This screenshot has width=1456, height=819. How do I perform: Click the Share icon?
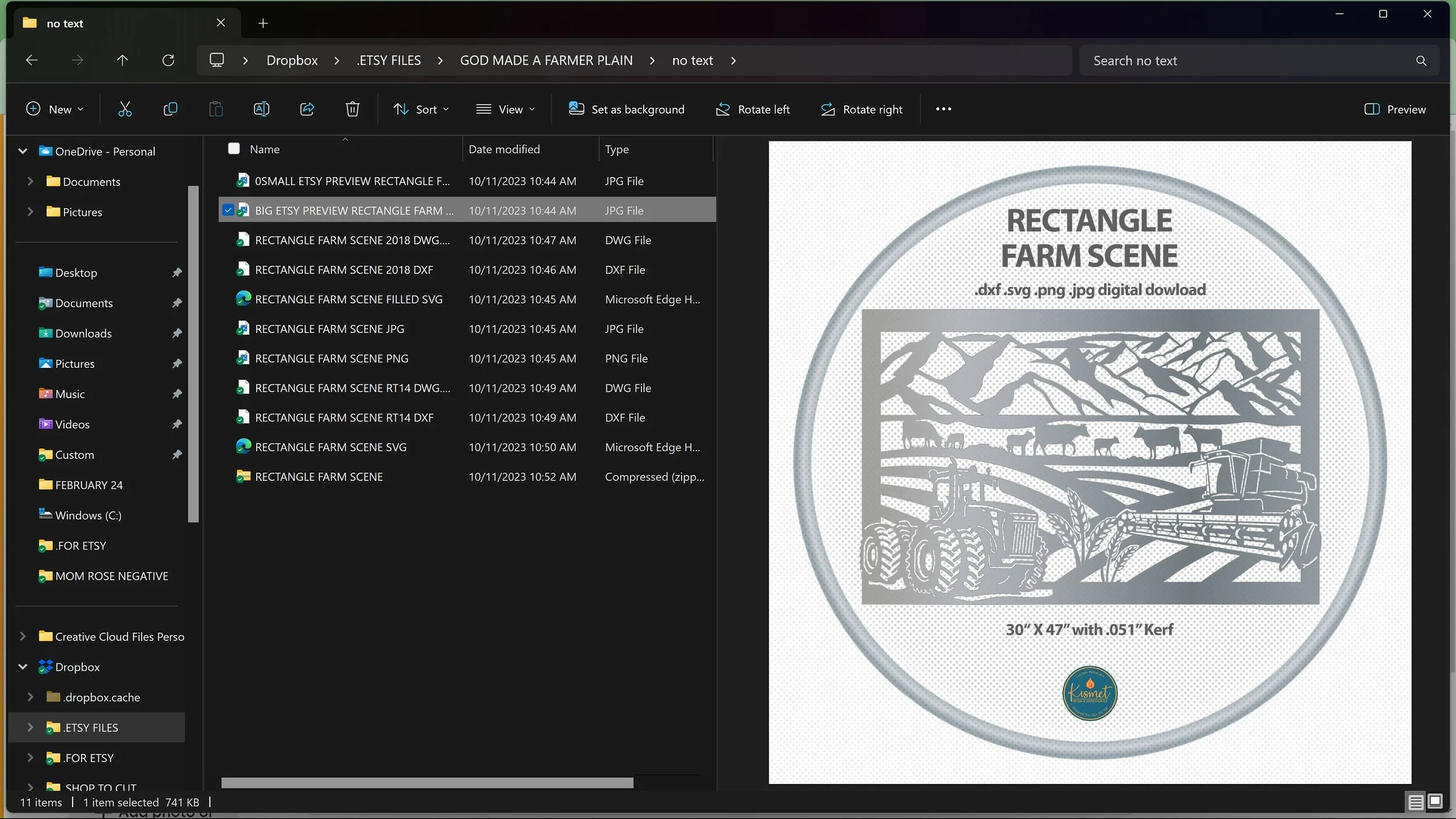307,109
